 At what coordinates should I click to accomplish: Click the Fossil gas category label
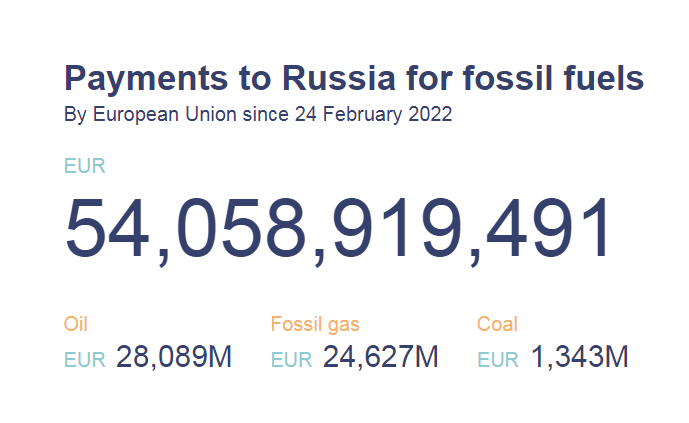click(315, 325)
